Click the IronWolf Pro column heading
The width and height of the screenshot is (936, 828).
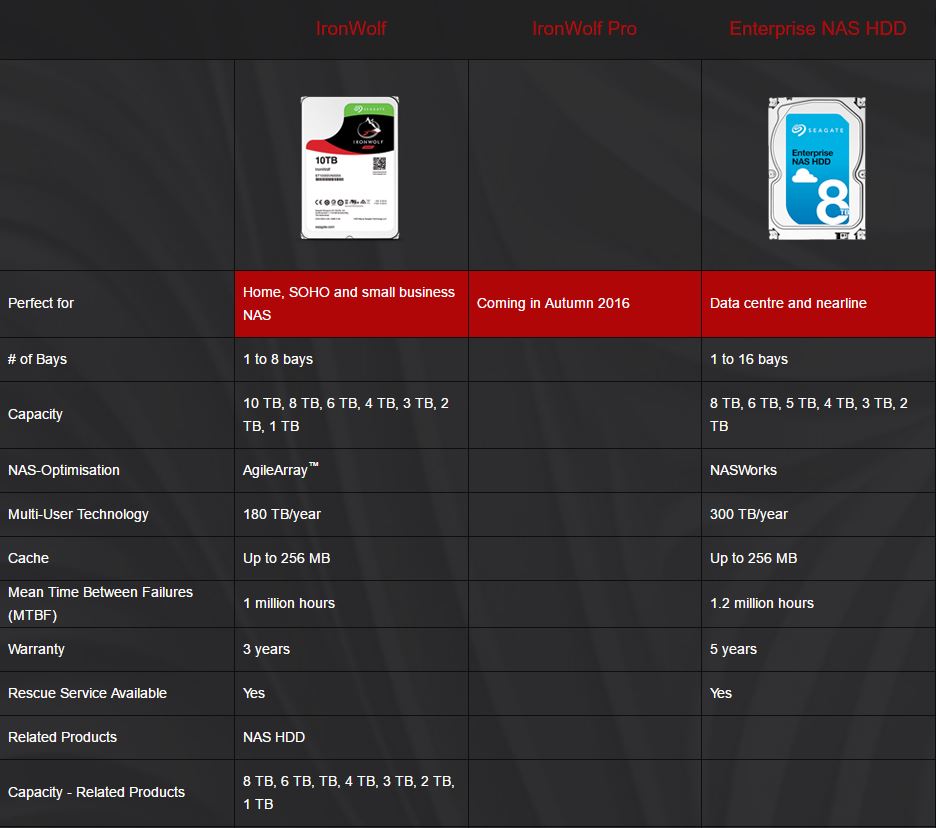tap(584, 29)
